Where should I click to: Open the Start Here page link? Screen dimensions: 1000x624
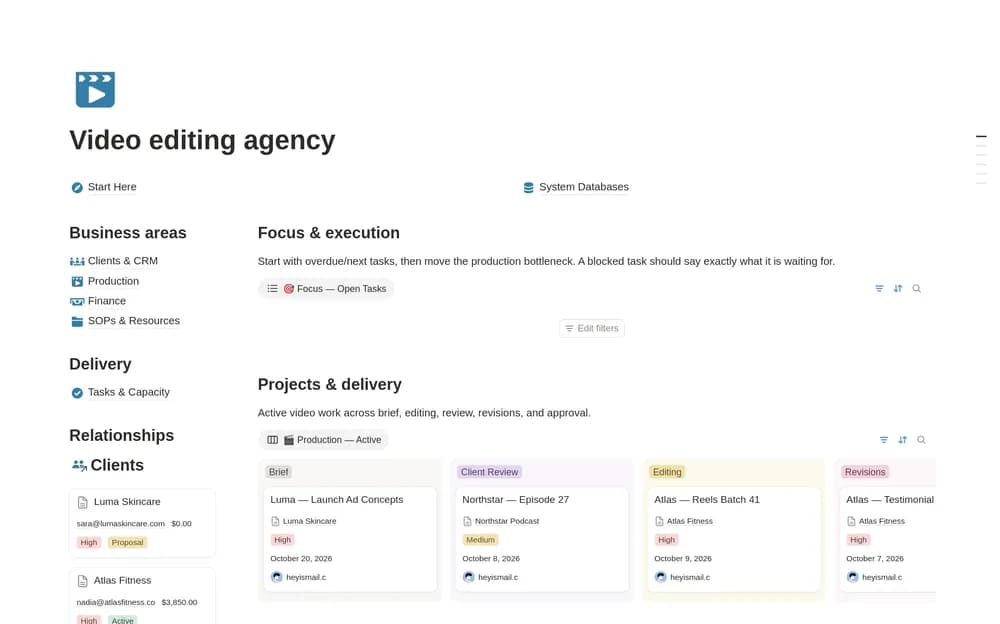point(112,187)
